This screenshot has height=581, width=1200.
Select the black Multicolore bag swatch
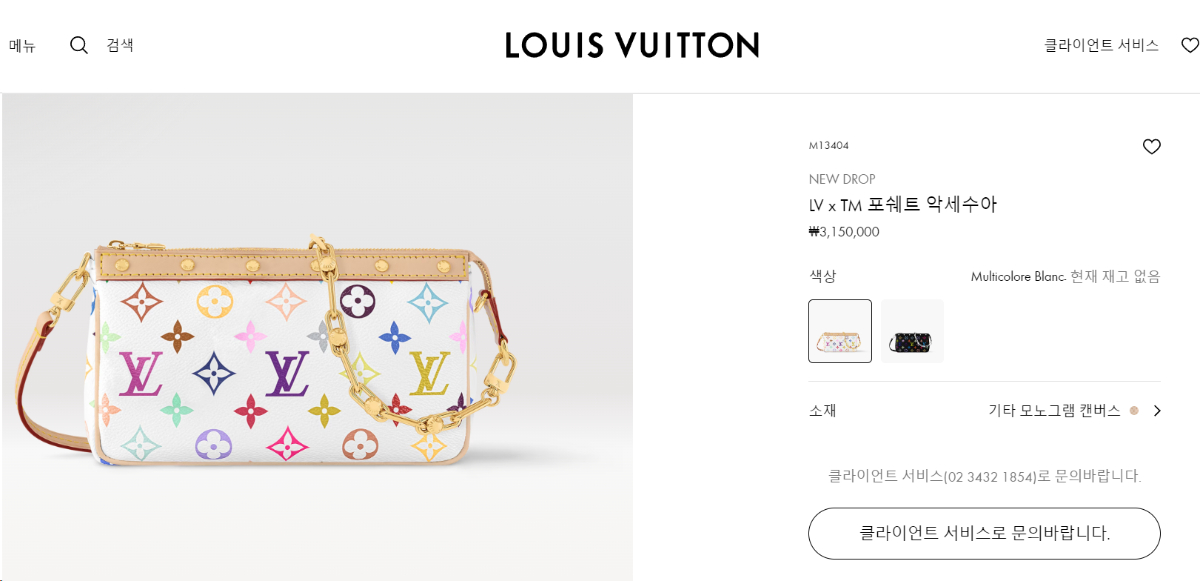(912, 331)
